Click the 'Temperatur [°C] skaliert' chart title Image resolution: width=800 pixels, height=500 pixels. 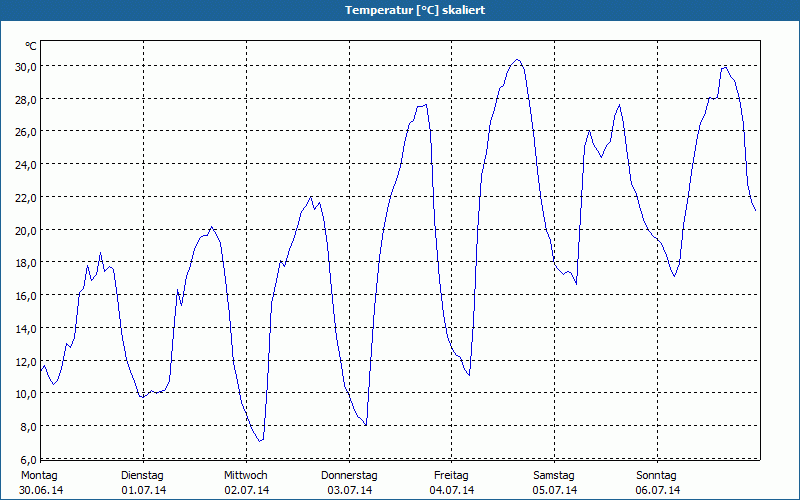415,10
